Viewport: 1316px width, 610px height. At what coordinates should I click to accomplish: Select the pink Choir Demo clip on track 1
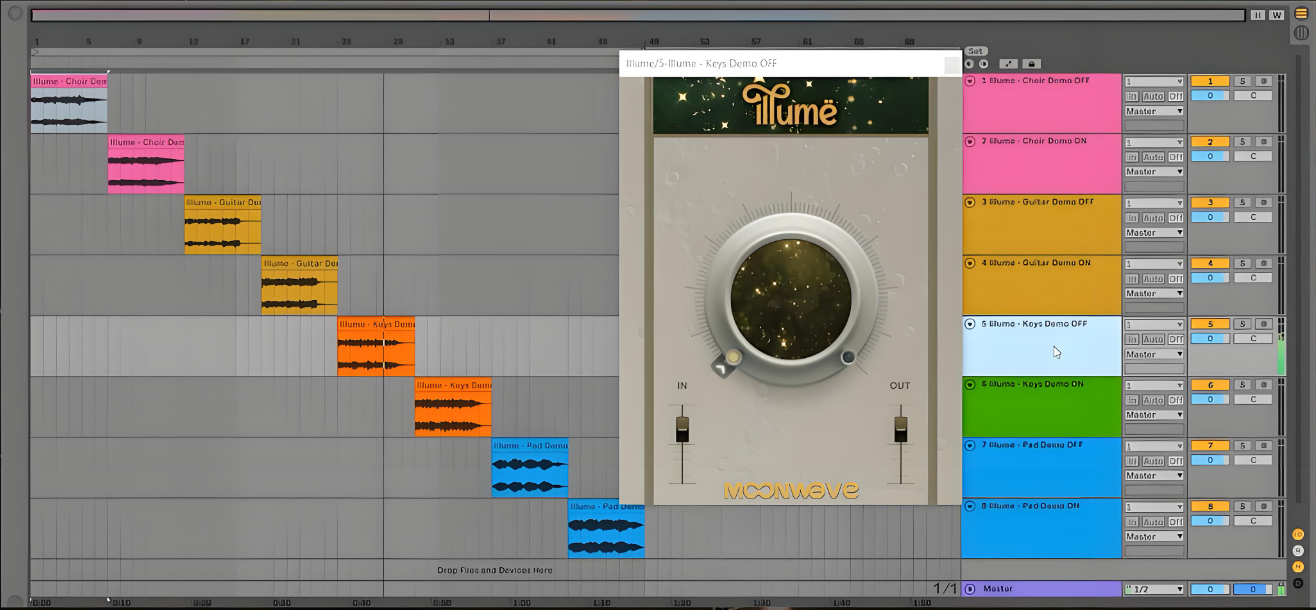tap(68, 103)
